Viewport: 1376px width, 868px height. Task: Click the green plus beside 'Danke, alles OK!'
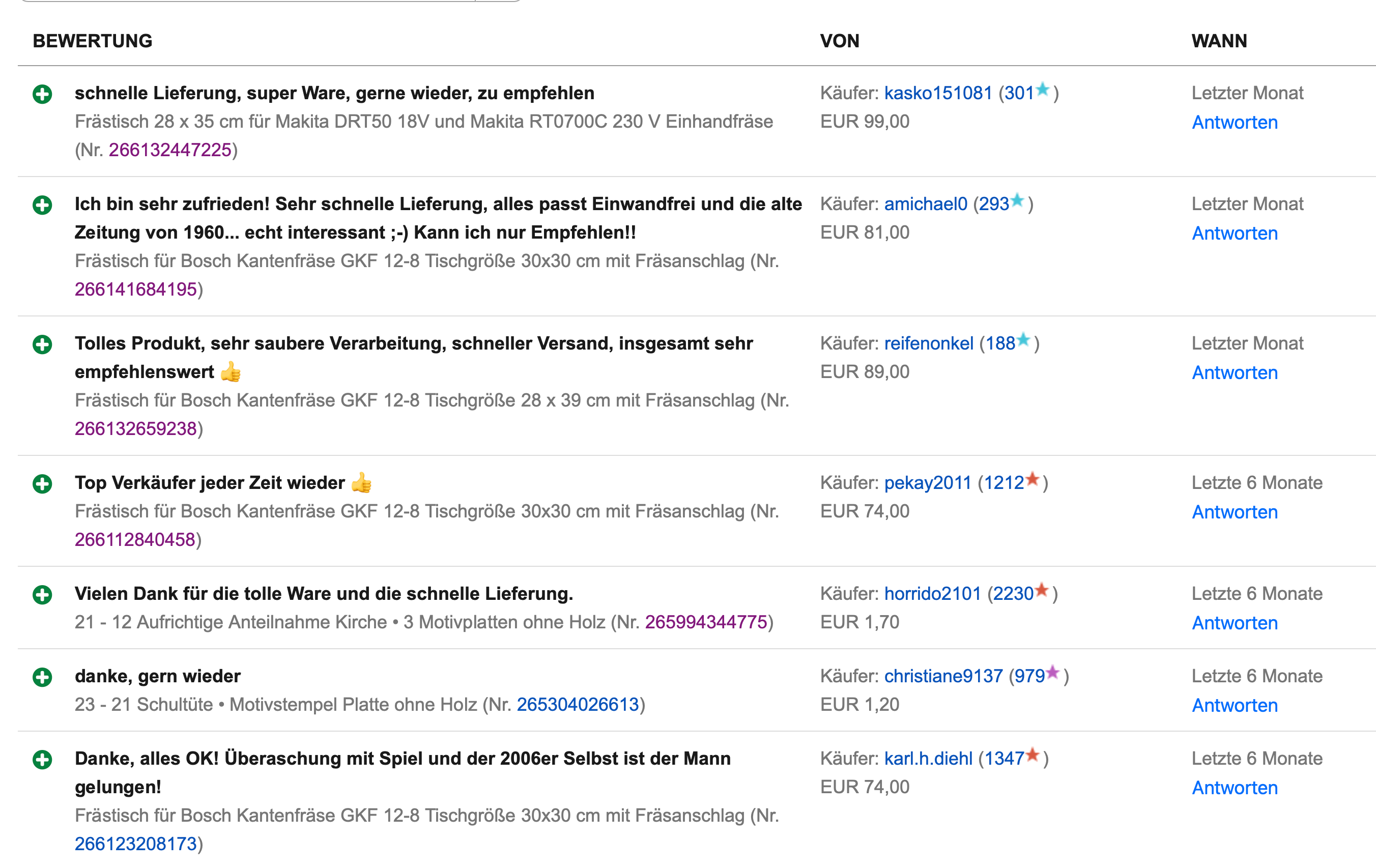pyautogui.click(x=42, y=760)
